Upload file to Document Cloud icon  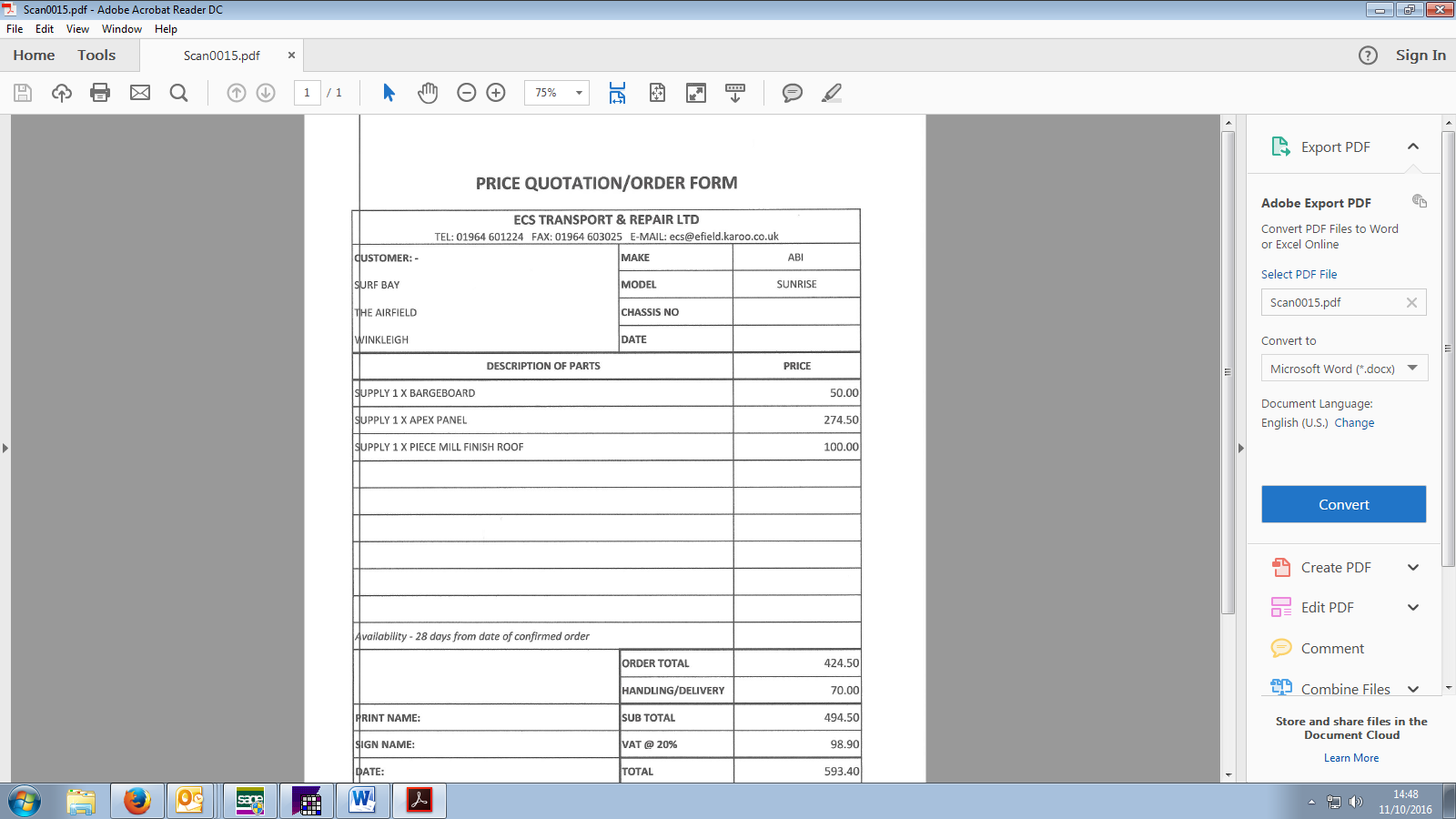pos(62,93)
